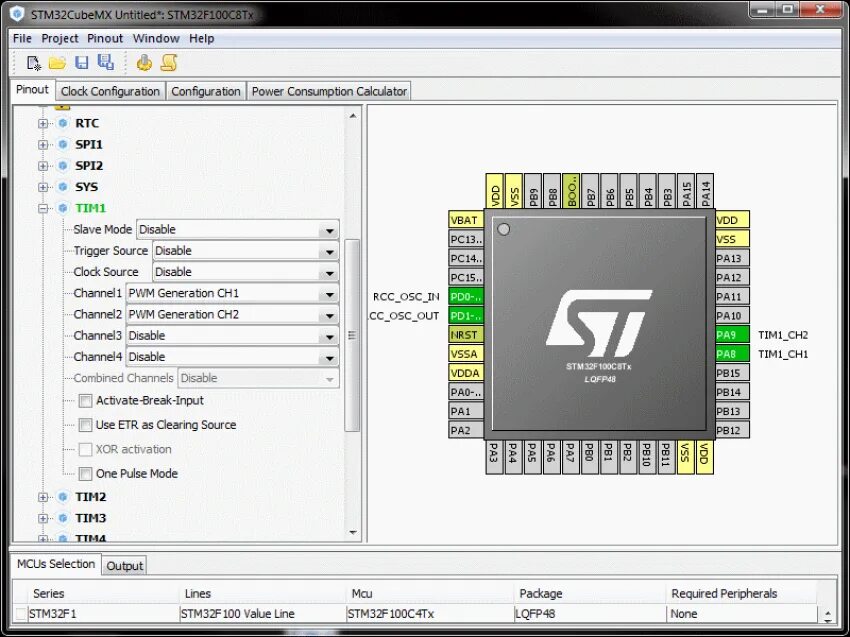This screenshot has width=850, height=637.
Task: Check Use ETR as Clearing Source
Action: tap(85, 425)
